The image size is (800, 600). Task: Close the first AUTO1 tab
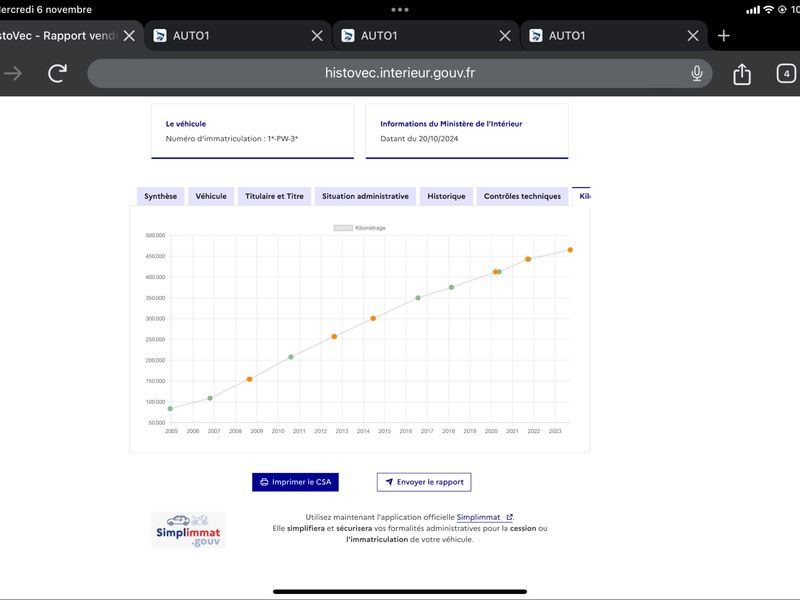317,36
